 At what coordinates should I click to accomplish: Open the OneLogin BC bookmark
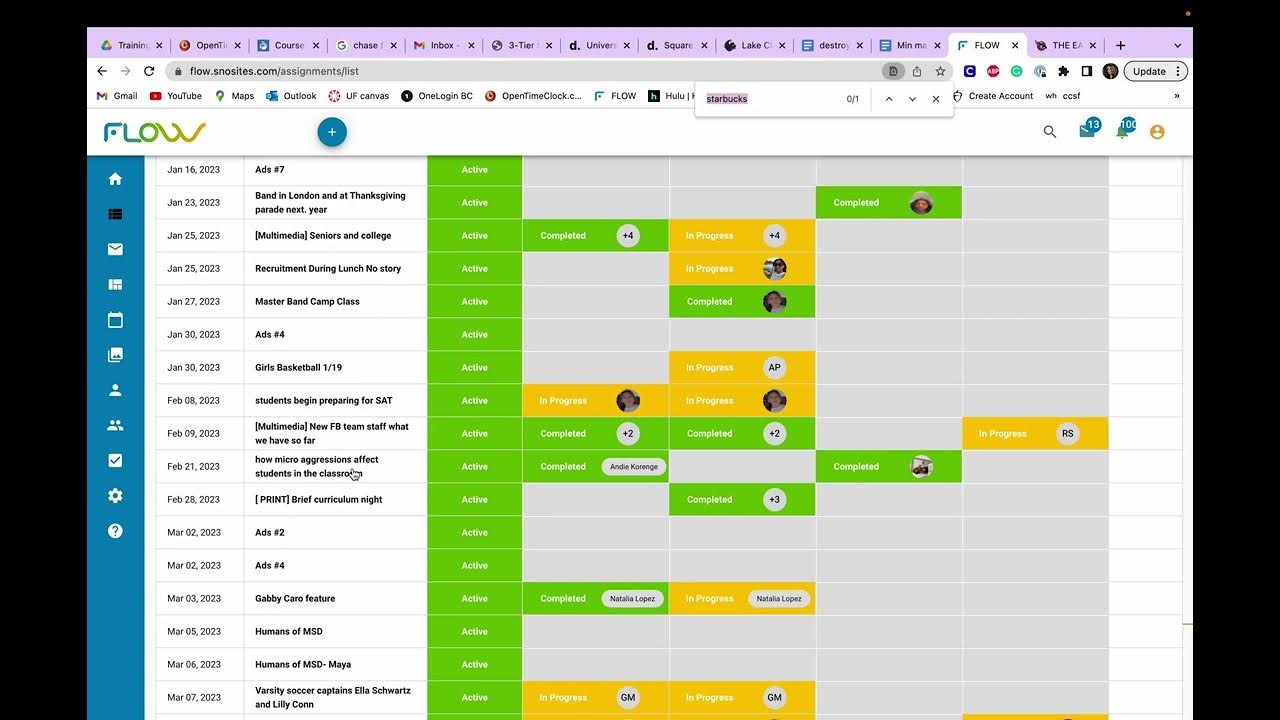pyautogui.click(x=437, y=96)
